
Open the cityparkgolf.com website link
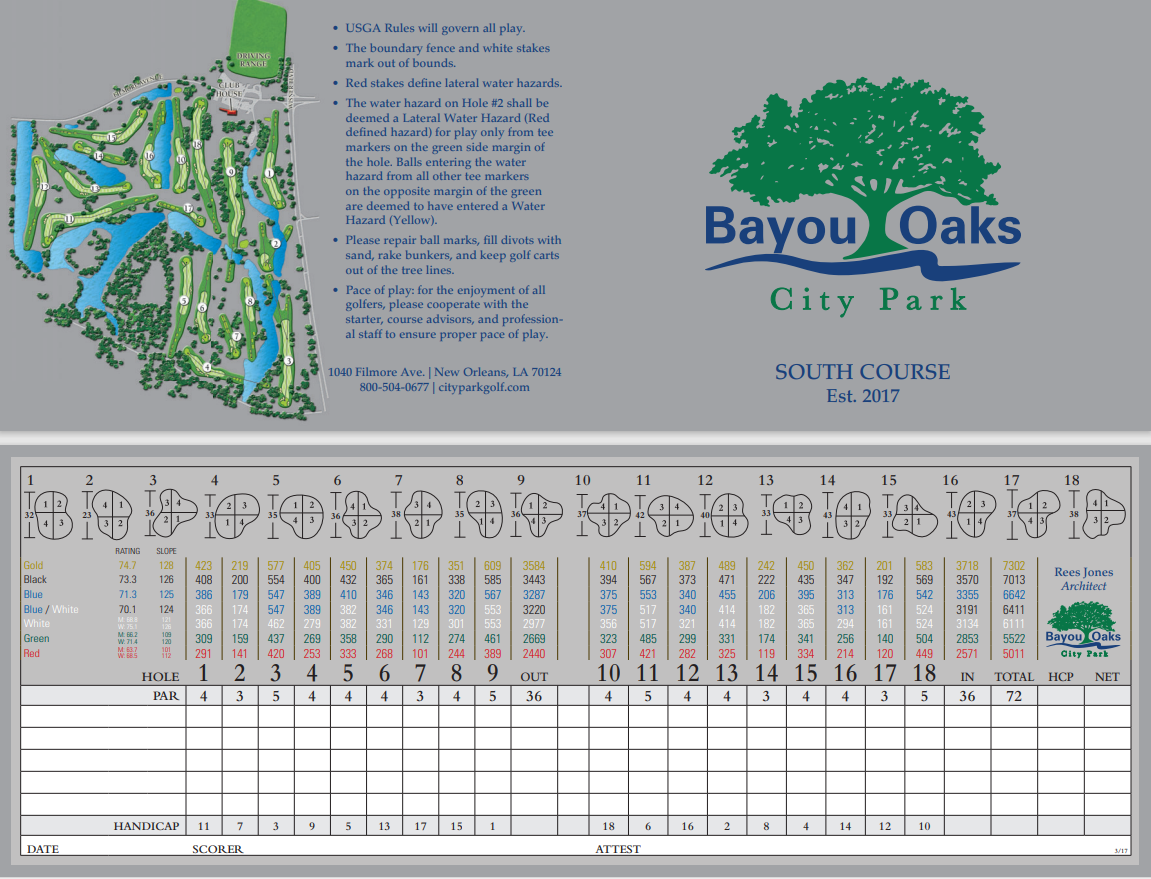(483, 388)
